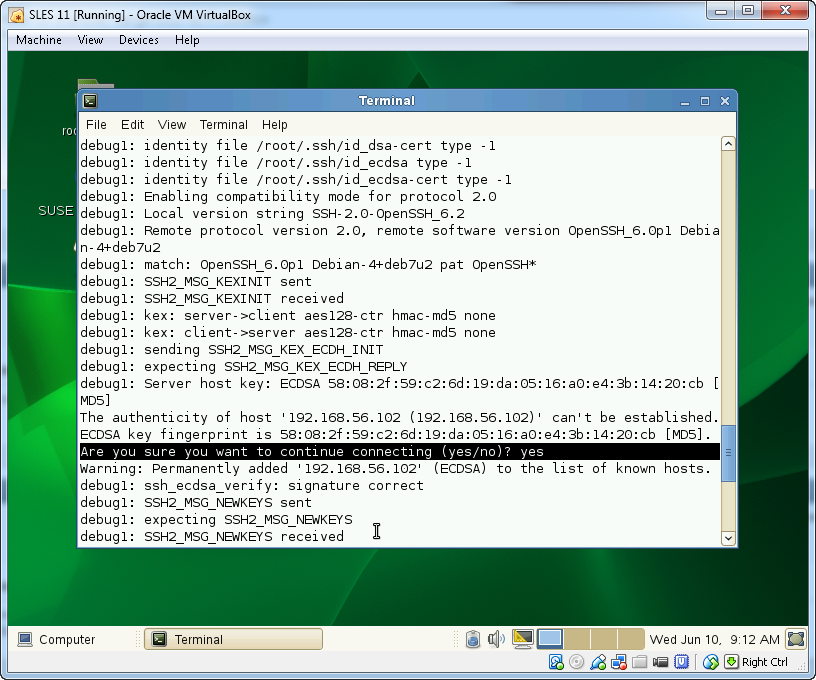The width and height of the screenshot is (816, 680).
Task: Click the 'SUSE' desktop label
Action: pos(56,211)
